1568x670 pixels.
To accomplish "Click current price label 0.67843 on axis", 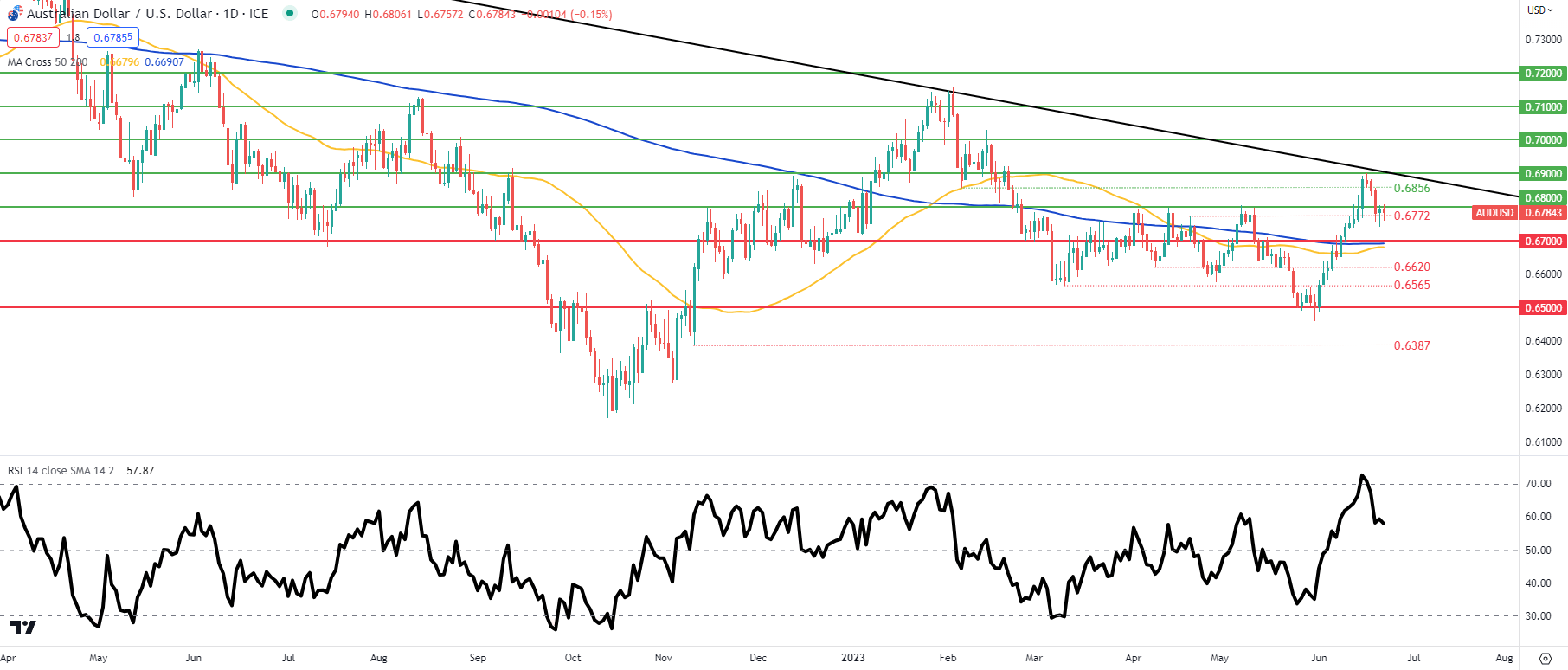I will pyautogui.click(x=1544, y=213).
